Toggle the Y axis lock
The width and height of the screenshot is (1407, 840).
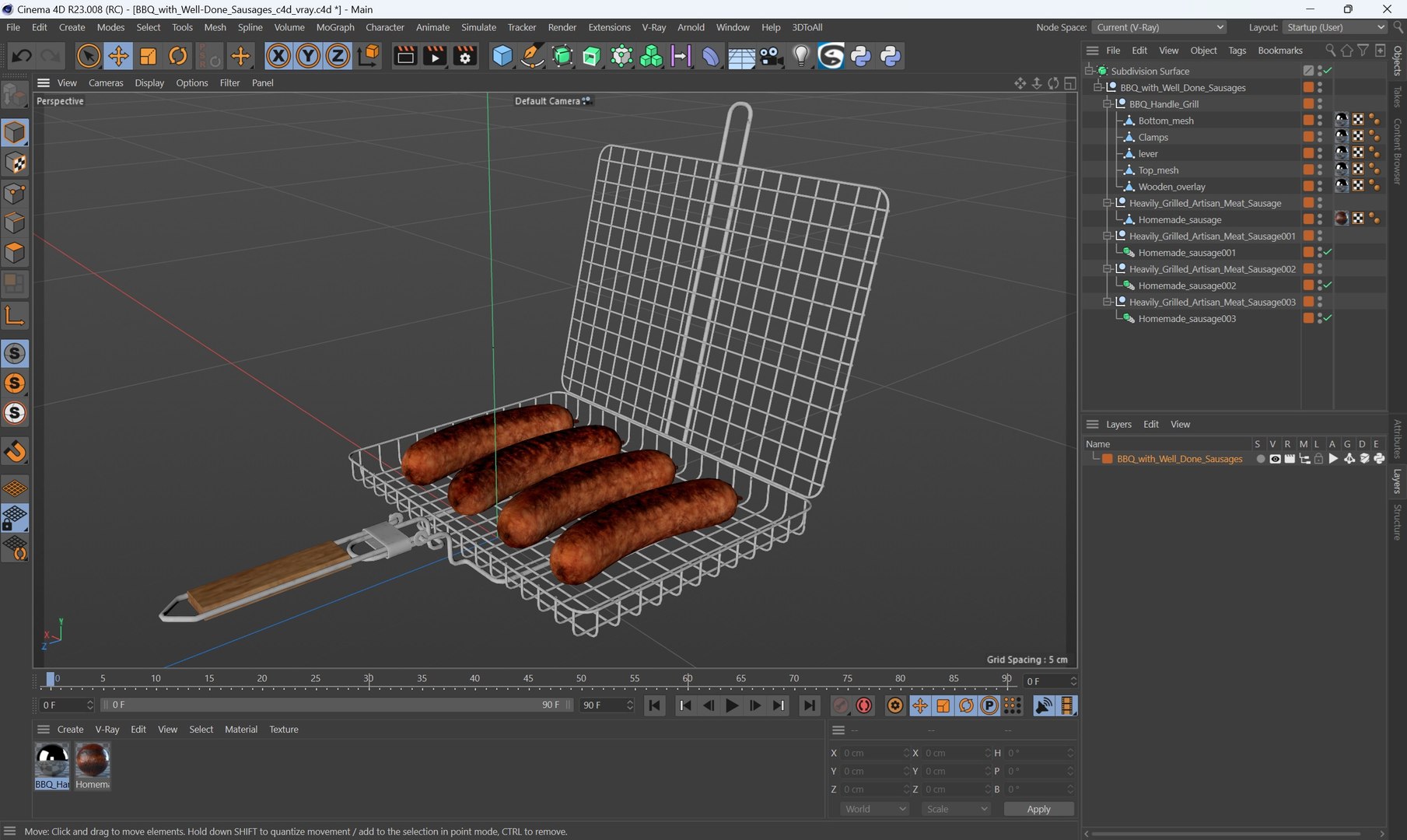click(308, 56)
